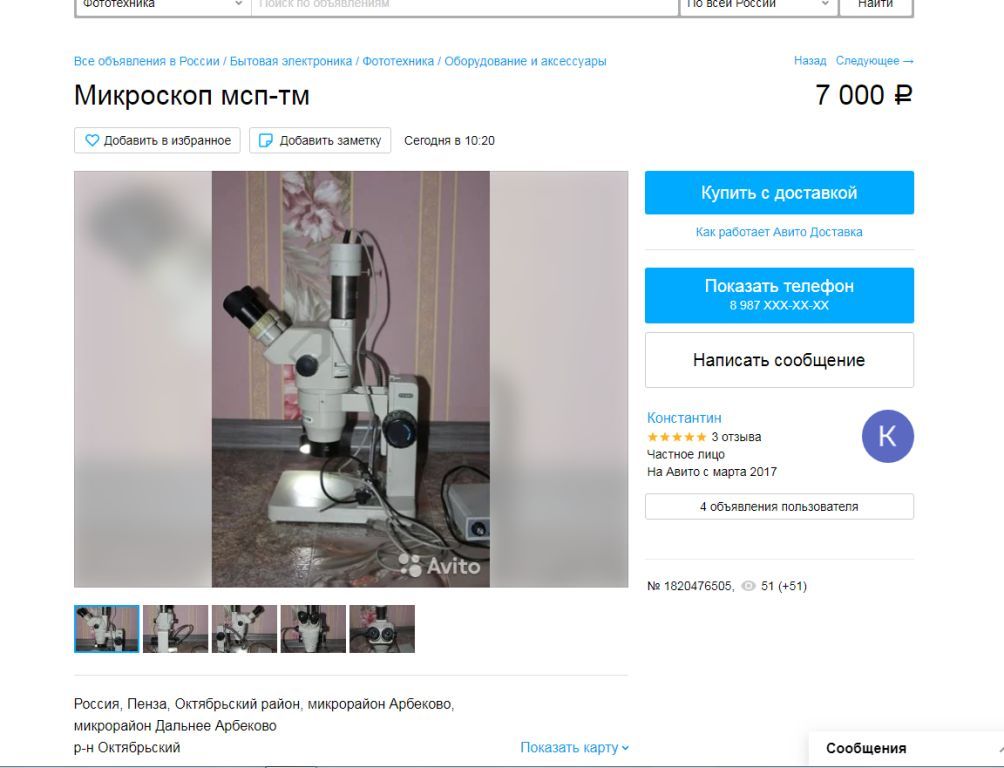The width and height of the screenshot is (1004, 768).
Task: Open Бытовая электроника breadcrumb link
Action: (291, 61)
